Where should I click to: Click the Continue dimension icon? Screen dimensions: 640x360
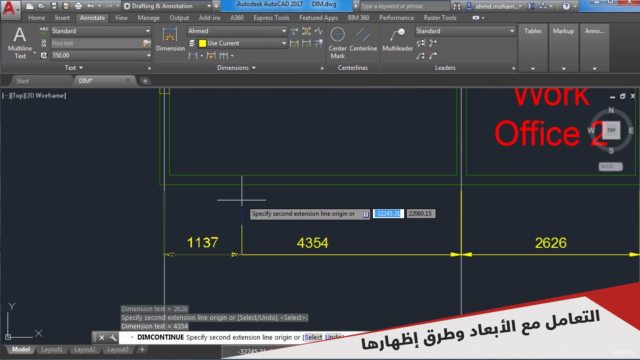[x=224, y=56]
